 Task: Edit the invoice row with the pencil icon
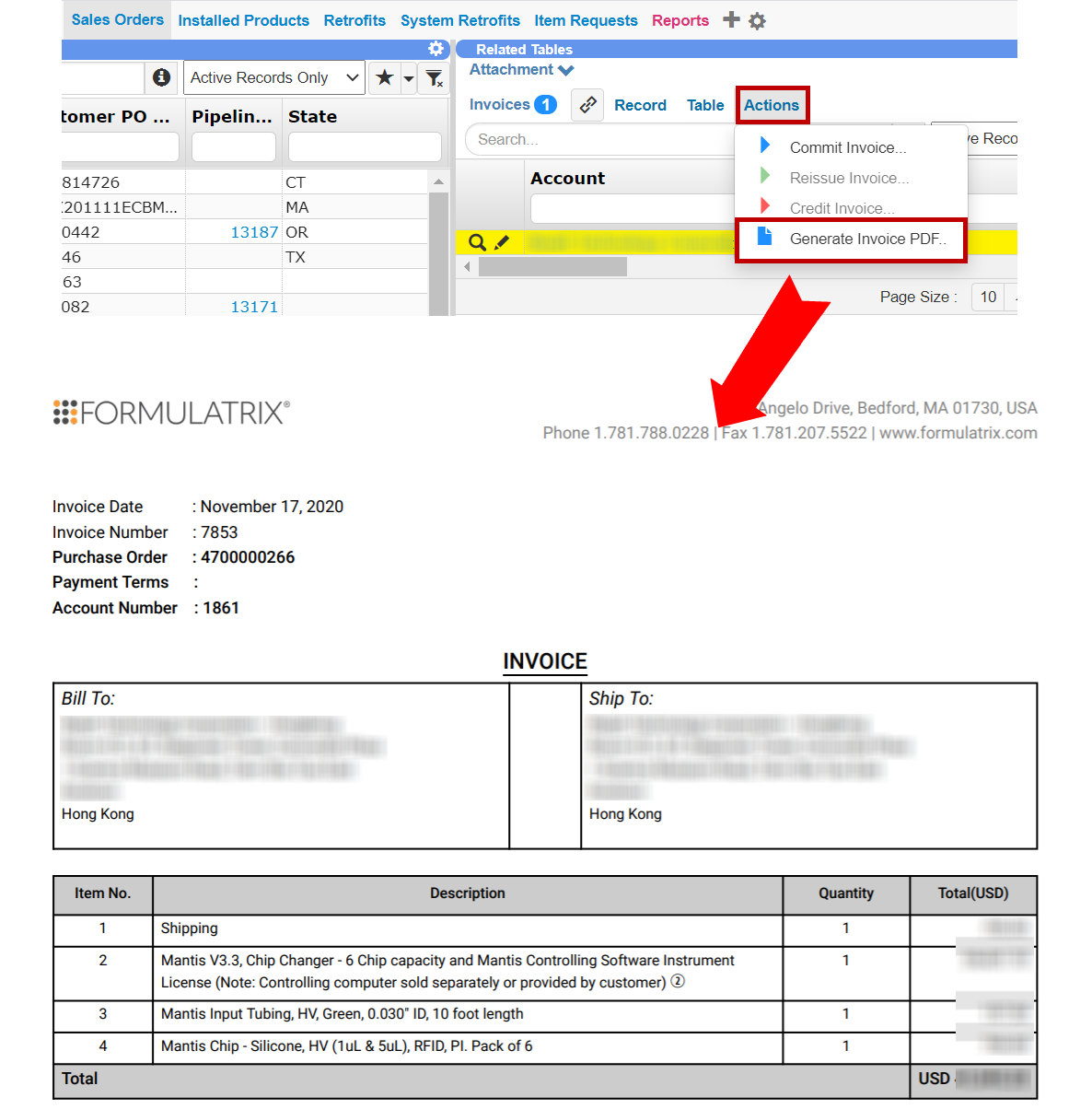pos(502,242)
